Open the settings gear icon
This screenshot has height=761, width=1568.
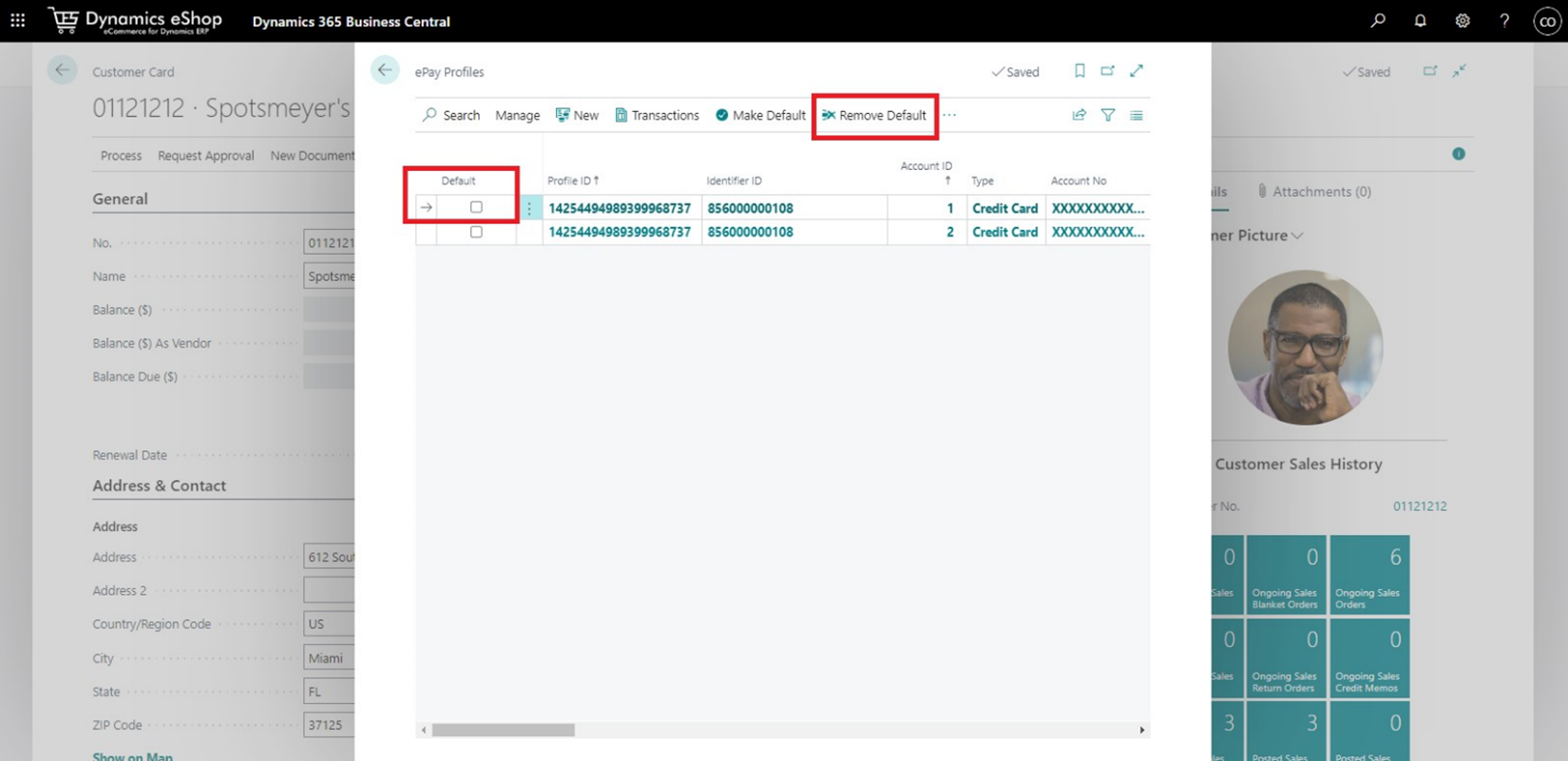[1462, 20]
